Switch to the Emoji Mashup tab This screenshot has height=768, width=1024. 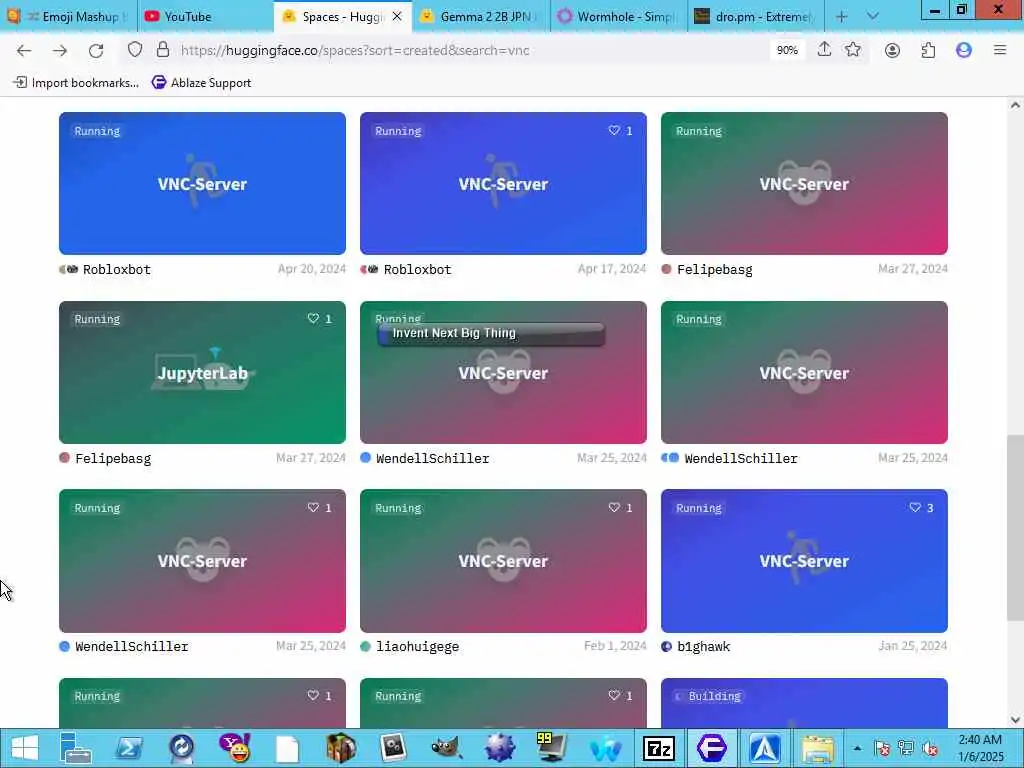[x=69, y=16]
